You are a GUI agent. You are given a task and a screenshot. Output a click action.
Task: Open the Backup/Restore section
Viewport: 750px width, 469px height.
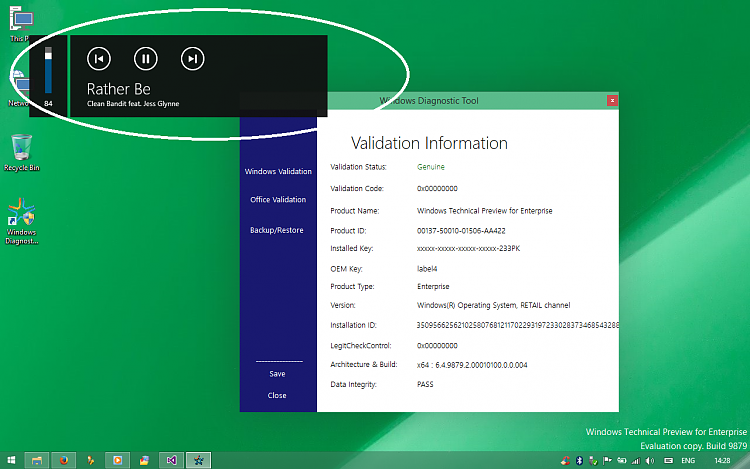[x=276, y=230]
